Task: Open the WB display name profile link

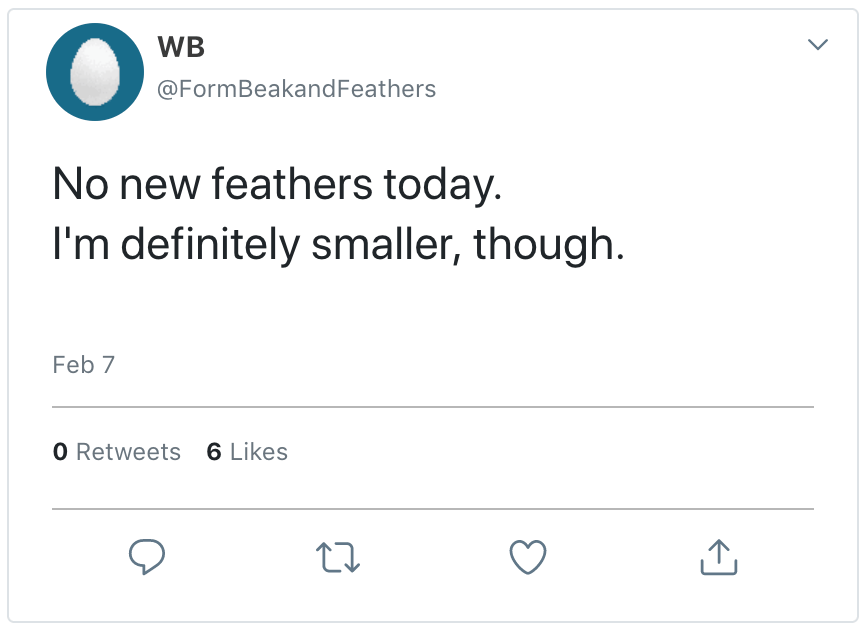Action: click(x=181, y=48)
